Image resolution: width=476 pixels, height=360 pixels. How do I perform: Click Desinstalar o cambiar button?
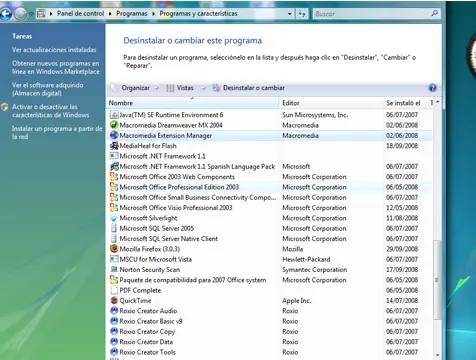coord(249,88)
